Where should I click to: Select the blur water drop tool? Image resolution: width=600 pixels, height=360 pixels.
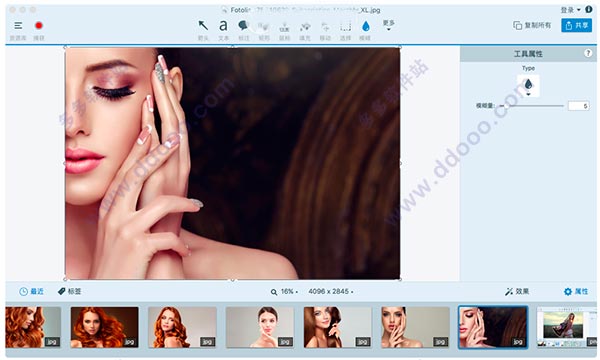pos(366,26)
